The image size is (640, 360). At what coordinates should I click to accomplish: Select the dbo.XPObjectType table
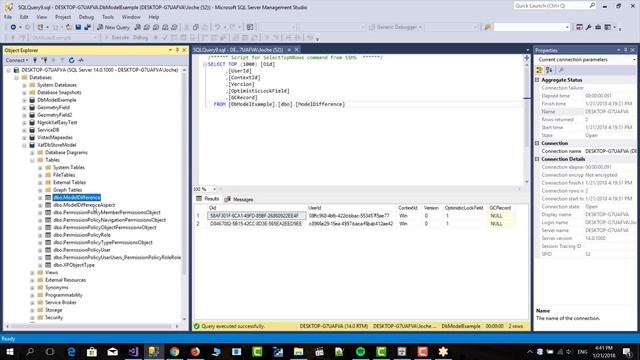[x=74, y=265]
